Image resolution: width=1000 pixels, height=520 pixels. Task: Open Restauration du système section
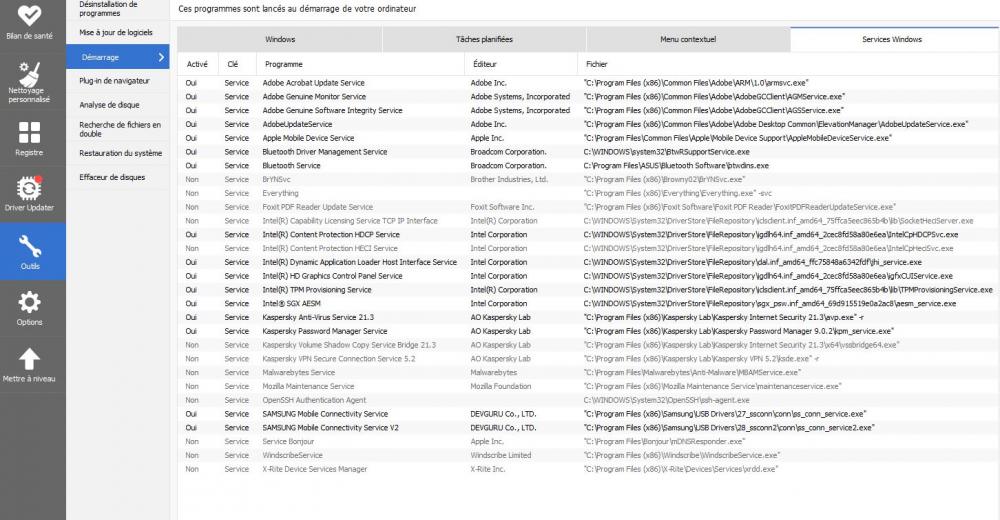tap(118, 153)
